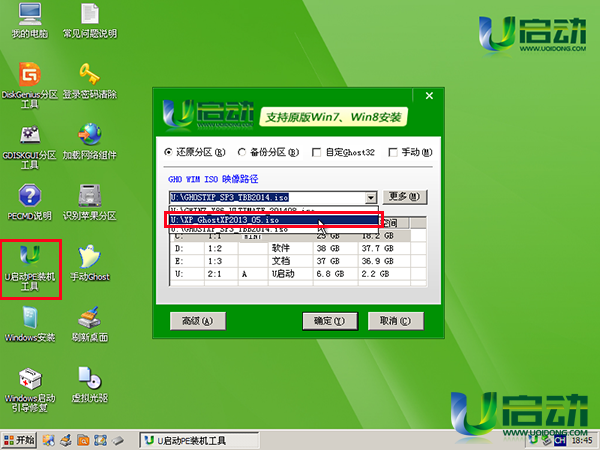
Task: Click the orange folder quick-launch icon
Action: [83, 440]
